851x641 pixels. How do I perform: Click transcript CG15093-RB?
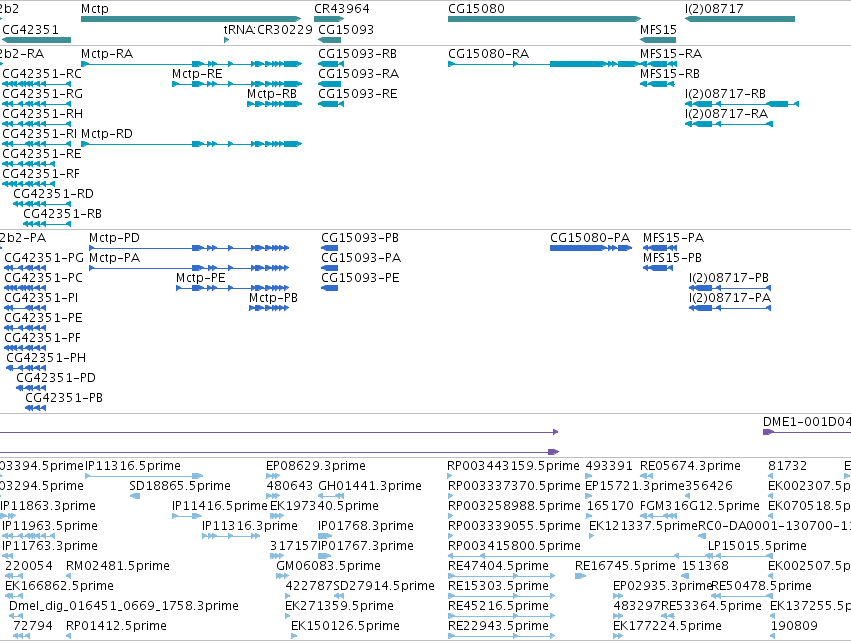point(358,54)
